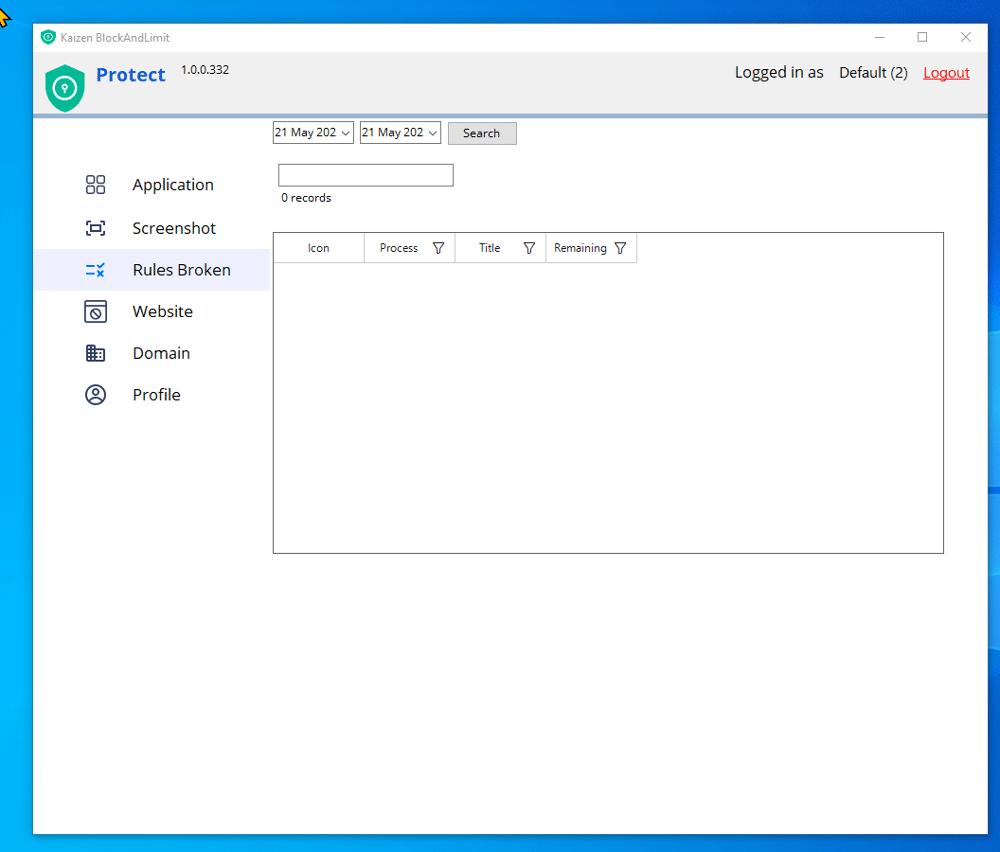Click the Screenshot capture icon
This screenshot has height=852, width=1000.
coord(95,228)
